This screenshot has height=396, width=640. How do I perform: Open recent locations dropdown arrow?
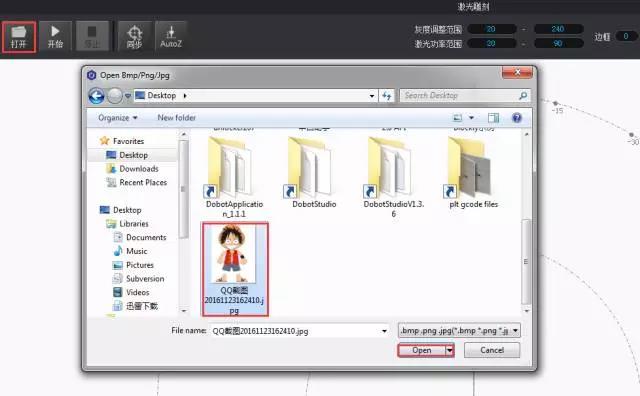[128, 96]
